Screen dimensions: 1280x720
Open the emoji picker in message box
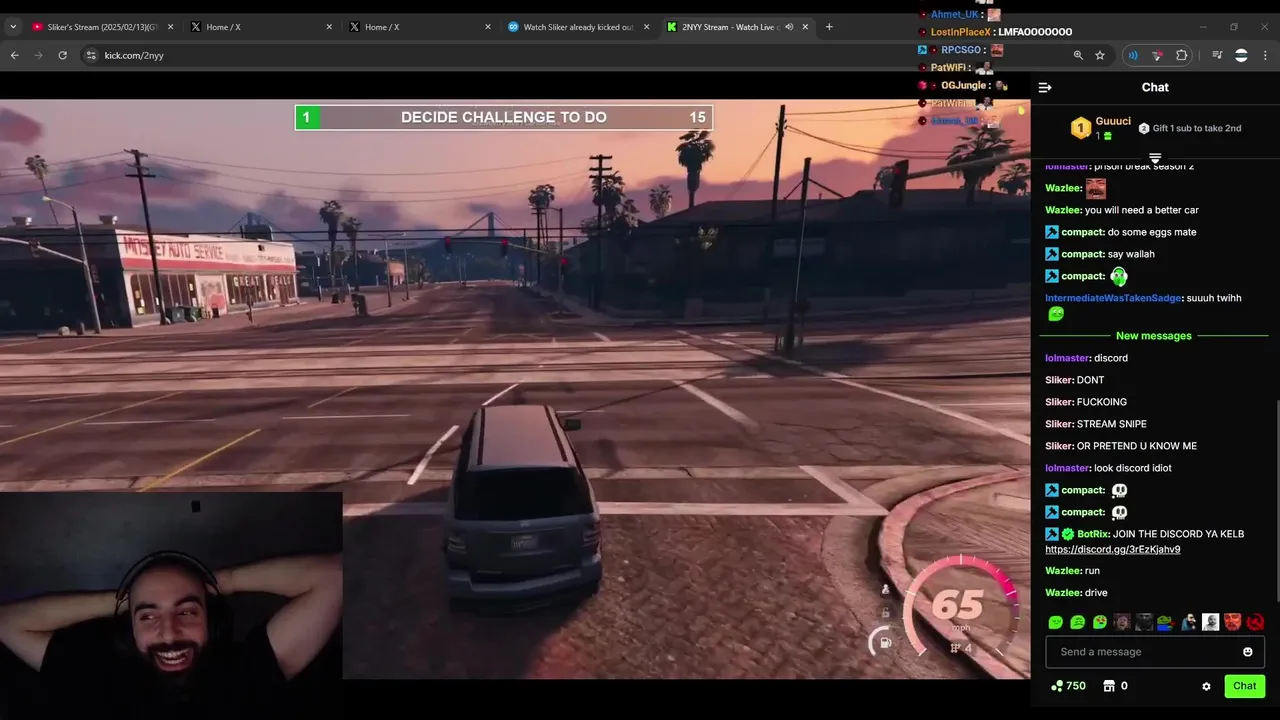(1247, 652)
